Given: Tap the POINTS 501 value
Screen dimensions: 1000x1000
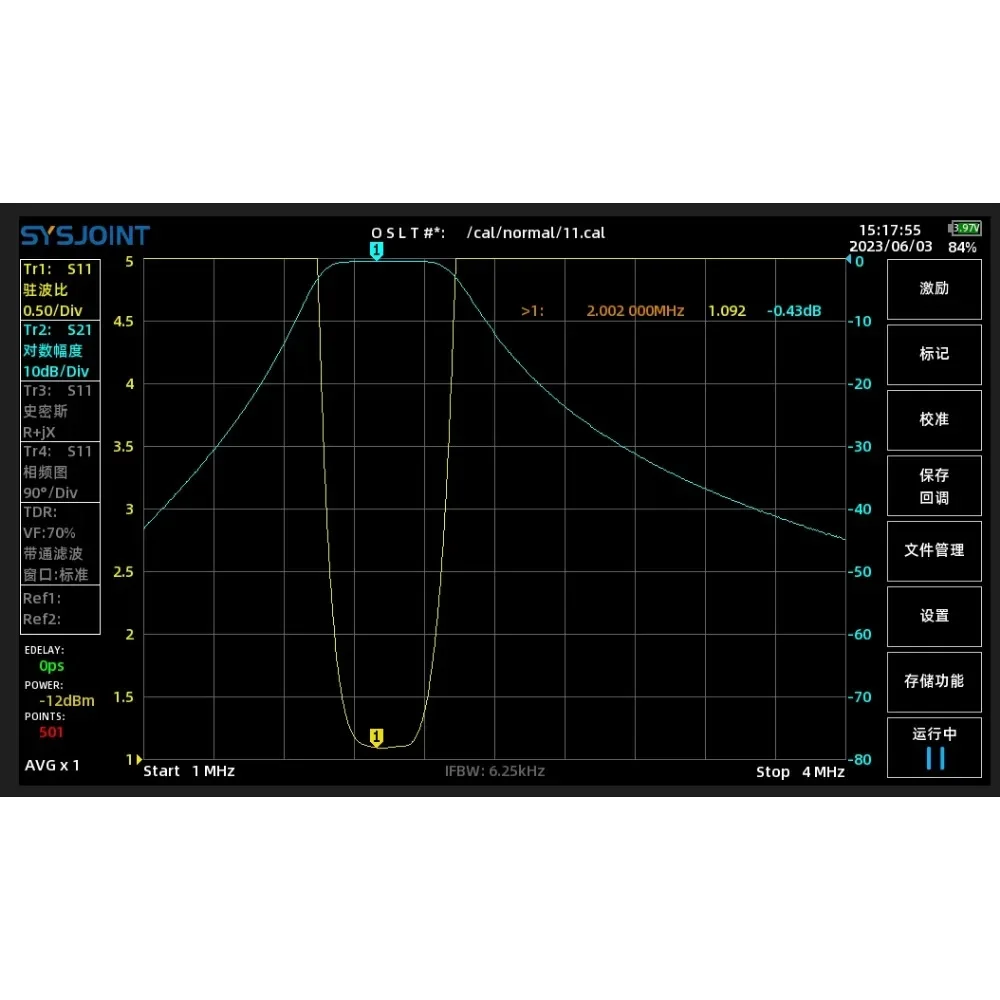Looking at the screenshot, I should click(51, 732).
